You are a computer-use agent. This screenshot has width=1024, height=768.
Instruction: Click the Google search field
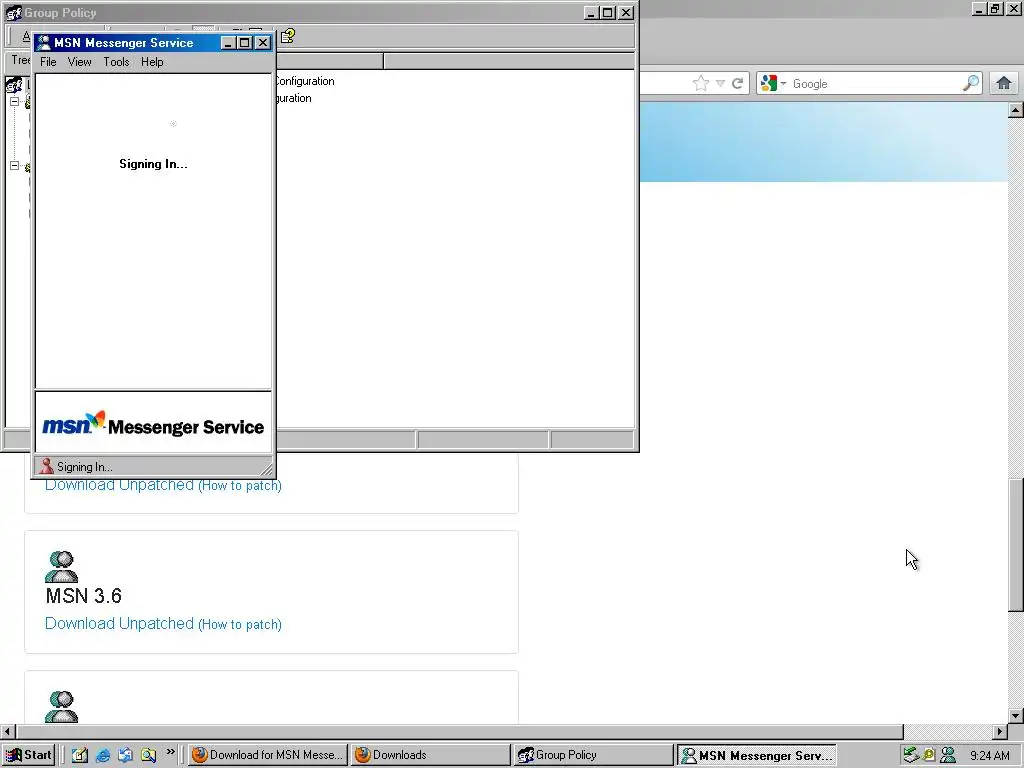tap(875, 84)
